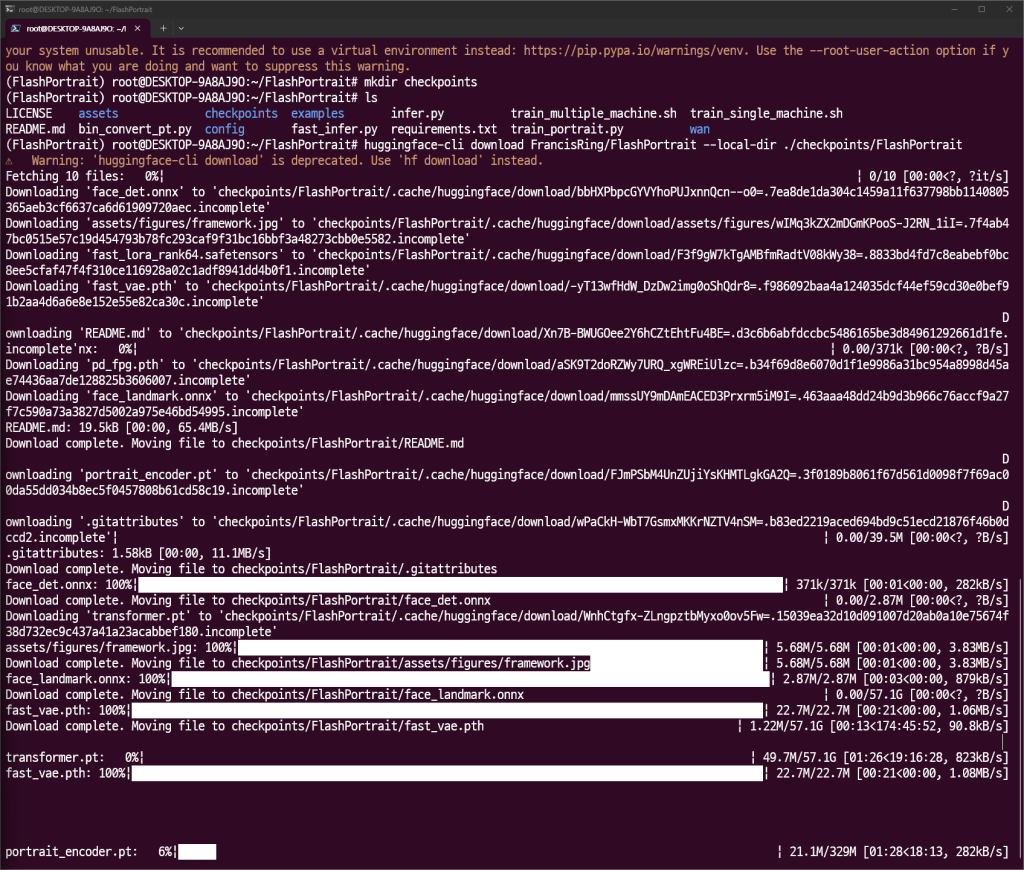Click the face_det.onnx 100% progress bar
Screen dimensions: 1024x870
coord(460,585)
